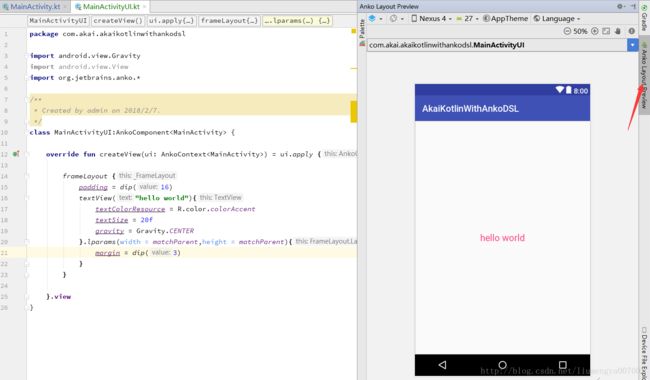Click the hello world text in preview

tap(502, 238)
